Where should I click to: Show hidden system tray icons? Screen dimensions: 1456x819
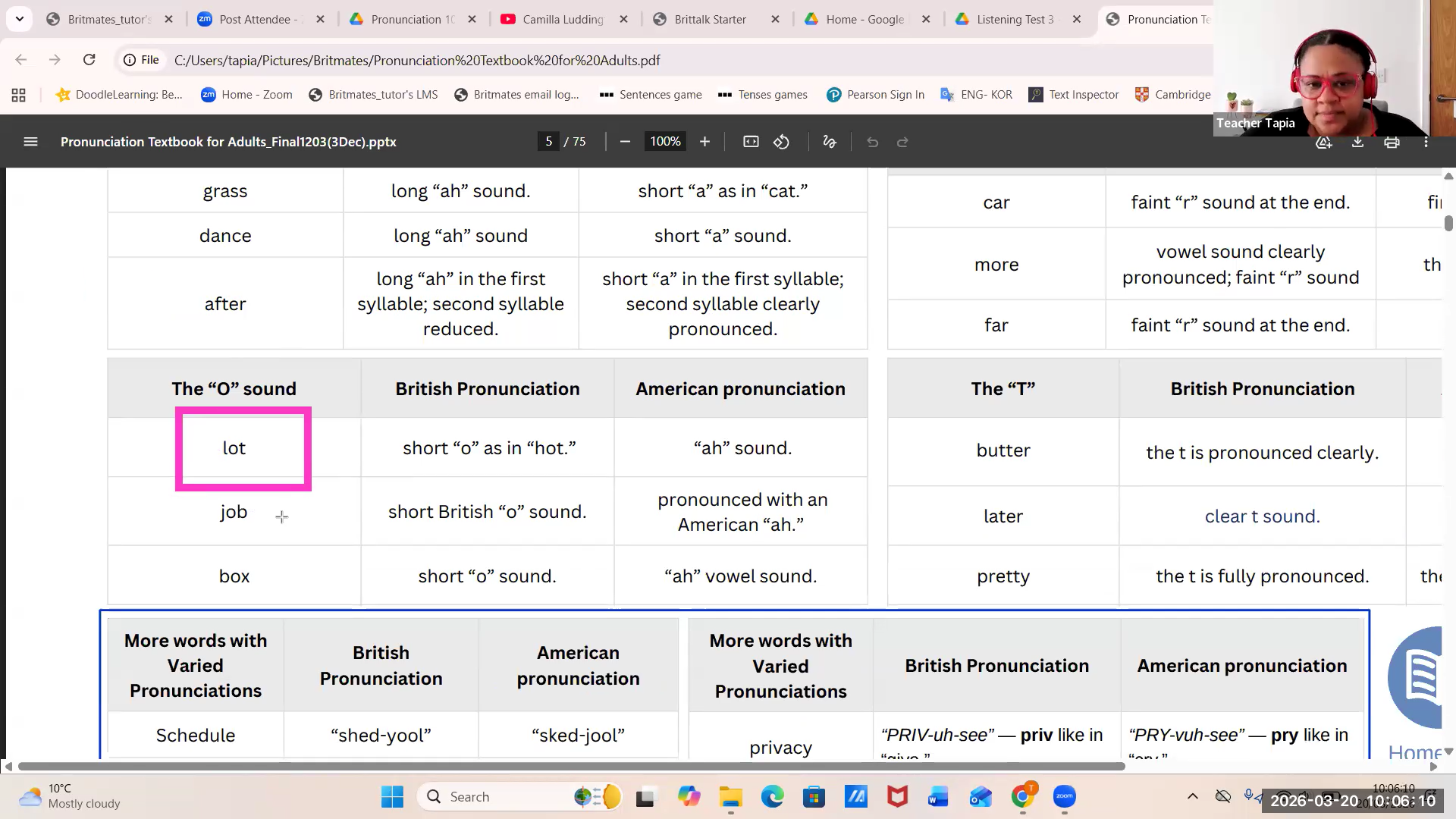tap(1192, 796)
